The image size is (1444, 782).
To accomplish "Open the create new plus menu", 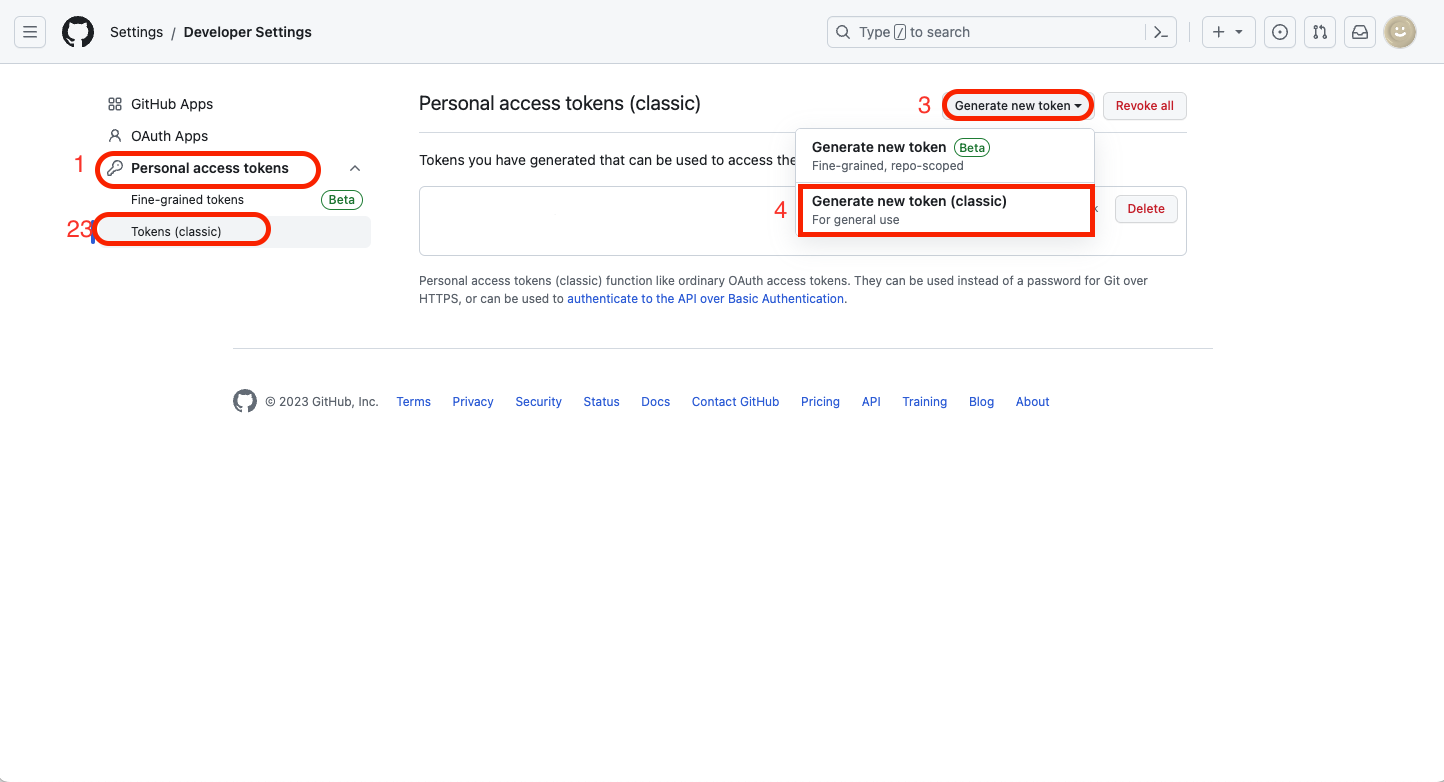I will click(1228, 32).
